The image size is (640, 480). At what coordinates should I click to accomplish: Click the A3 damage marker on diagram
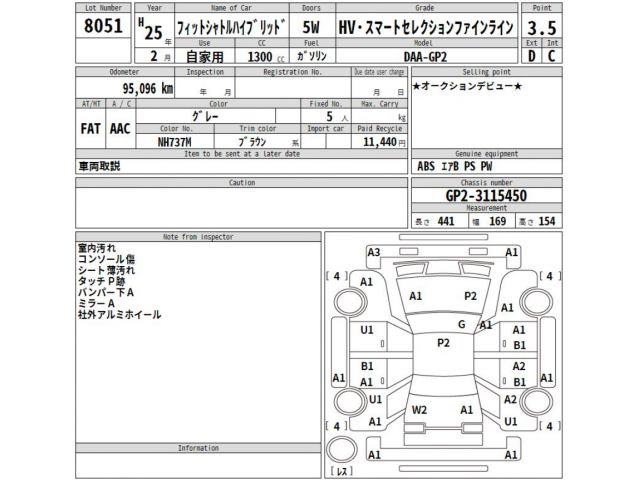coord(374,253)
